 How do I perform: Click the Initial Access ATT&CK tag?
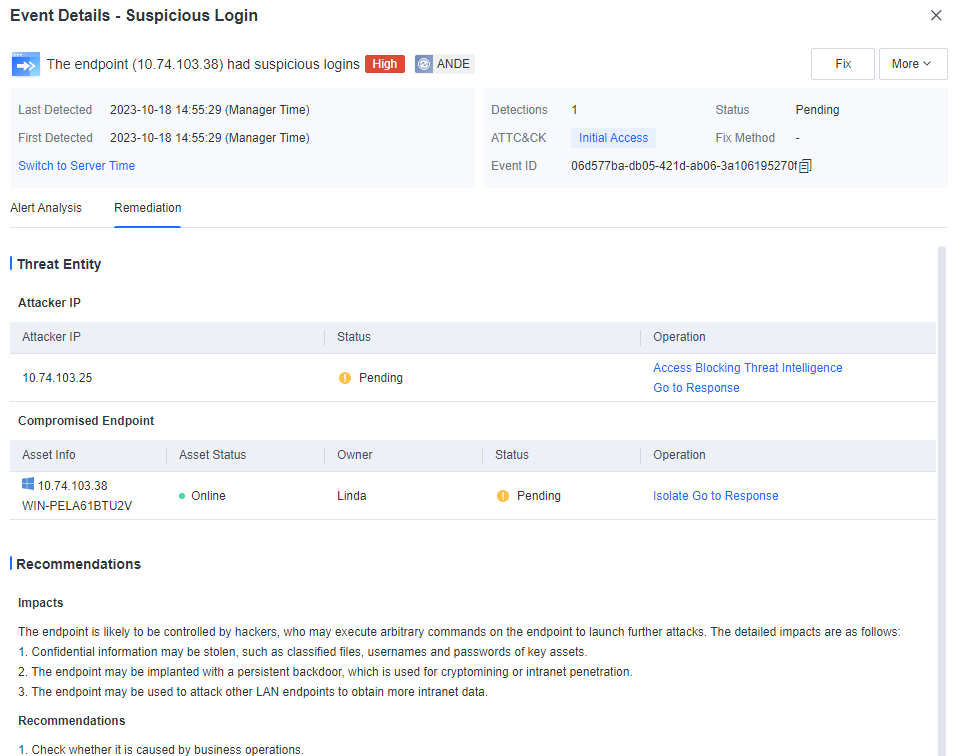click(x=613, y=138)
